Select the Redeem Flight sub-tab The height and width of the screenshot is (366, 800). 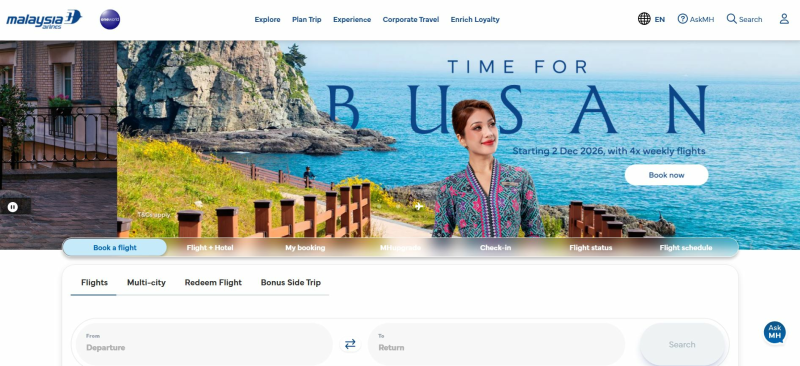213,282
